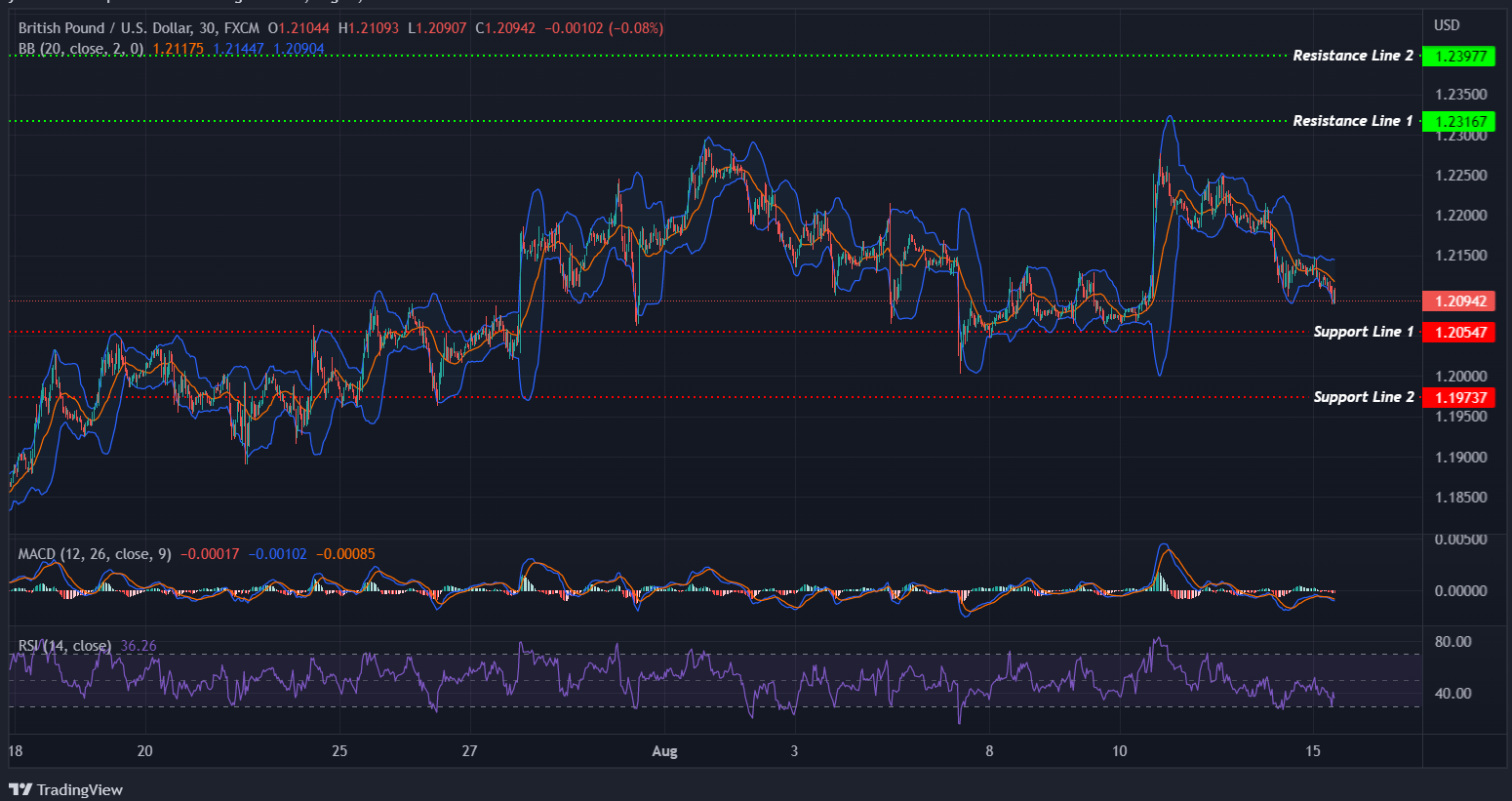This screenshot has height=801, width=1512.
Task: Select the red Support Line 1 label 1.20547
Action: coord(1460,332)
